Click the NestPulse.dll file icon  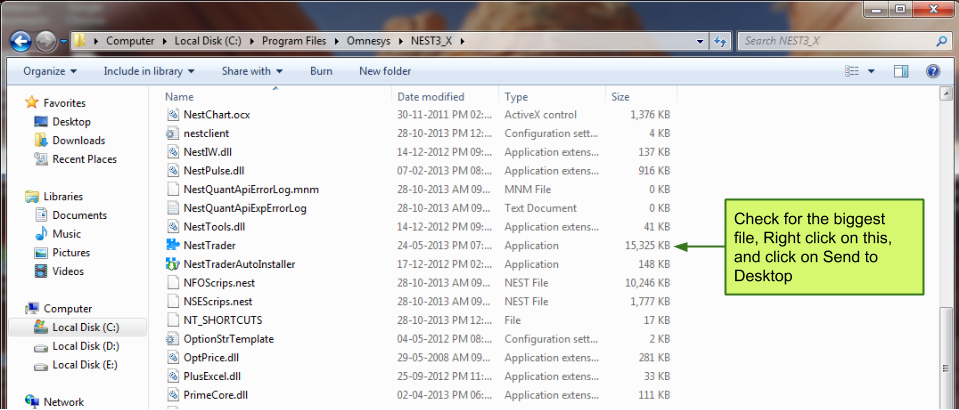click(x=172, y=170)
